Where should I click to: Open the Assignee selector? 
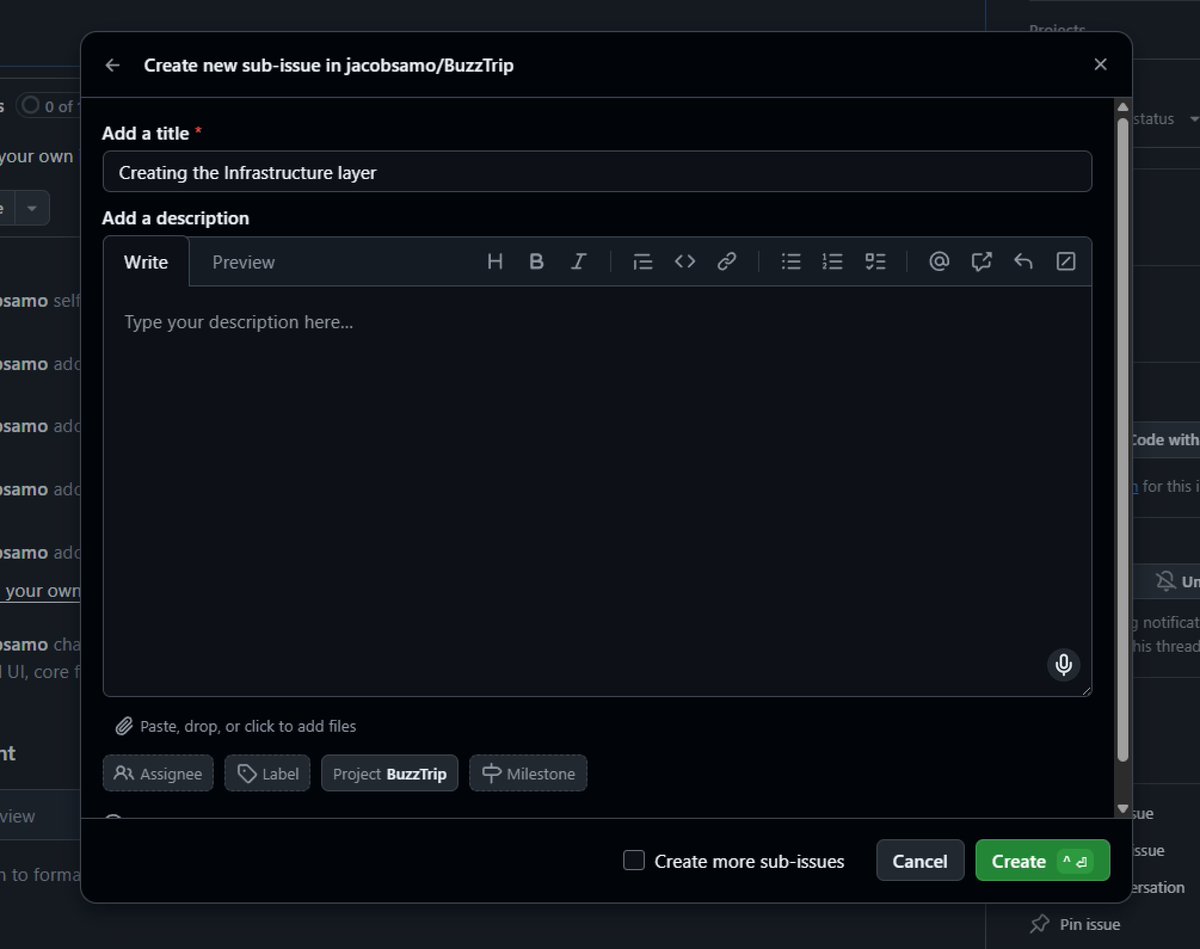(x=157, y=772)
